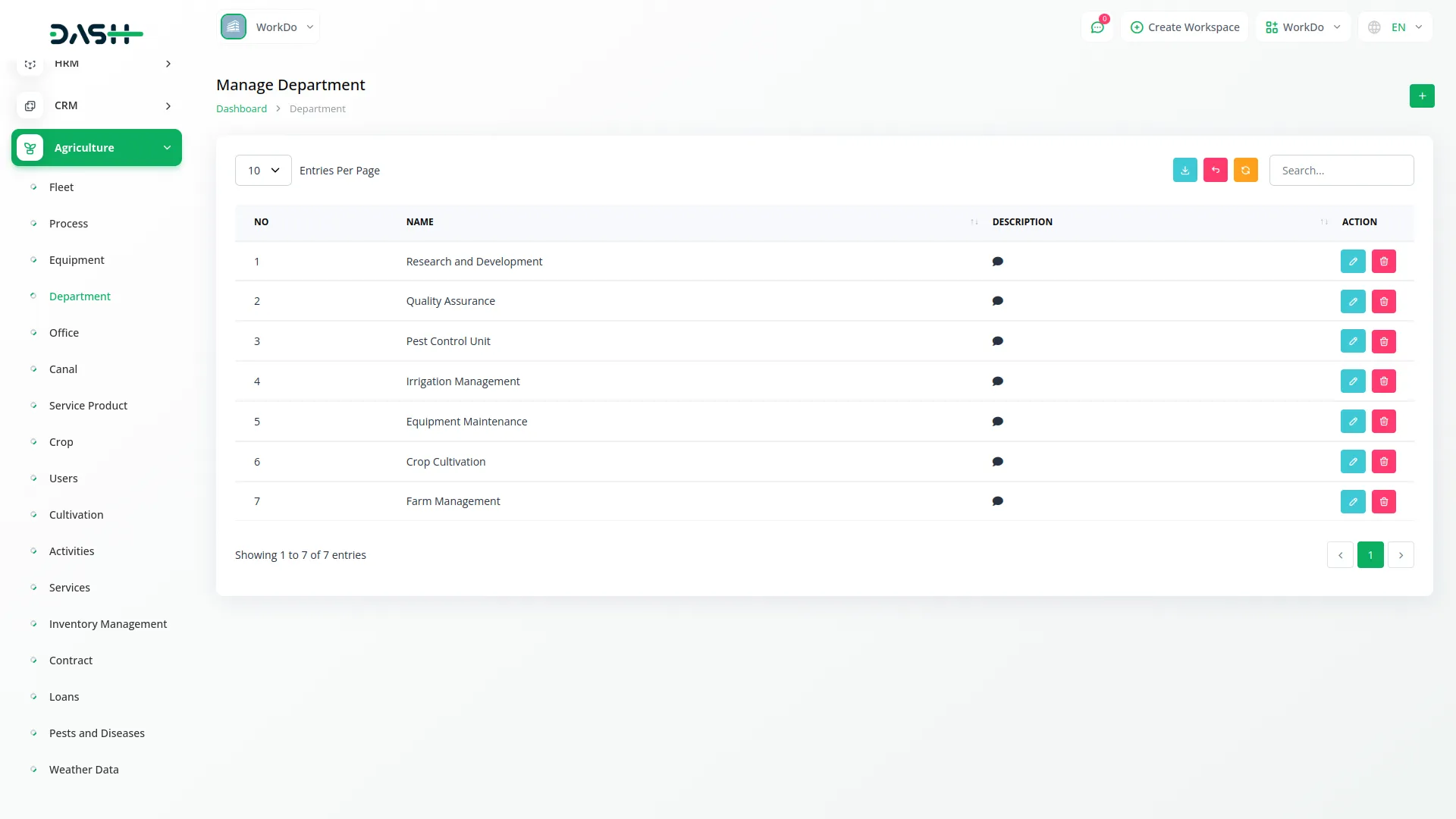
Task: View Quality Assurance description comment icon
Action: point(997,301)
